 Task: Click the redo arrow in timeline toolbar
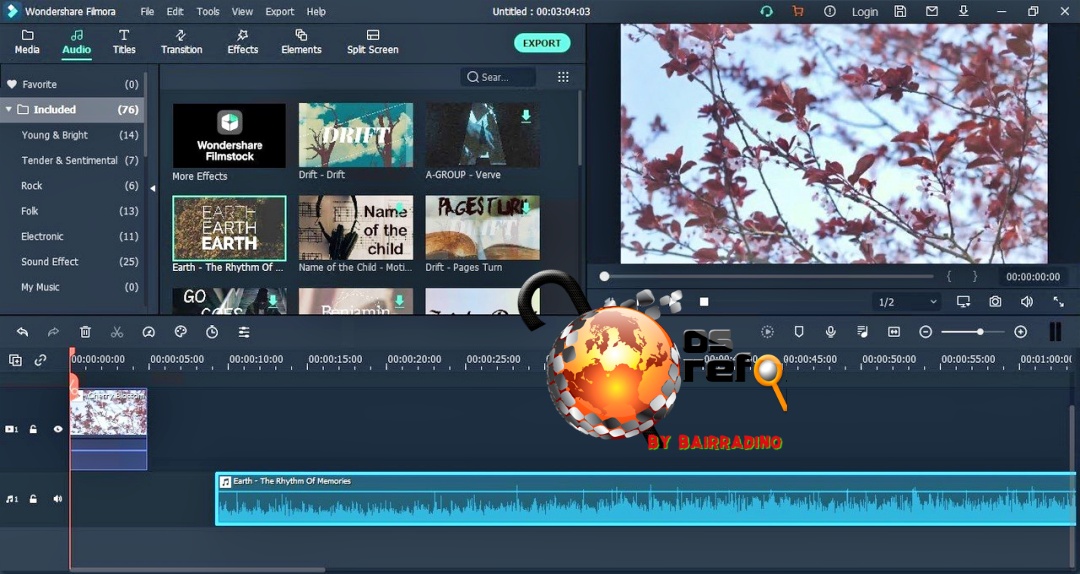click(x=53, y=332)
